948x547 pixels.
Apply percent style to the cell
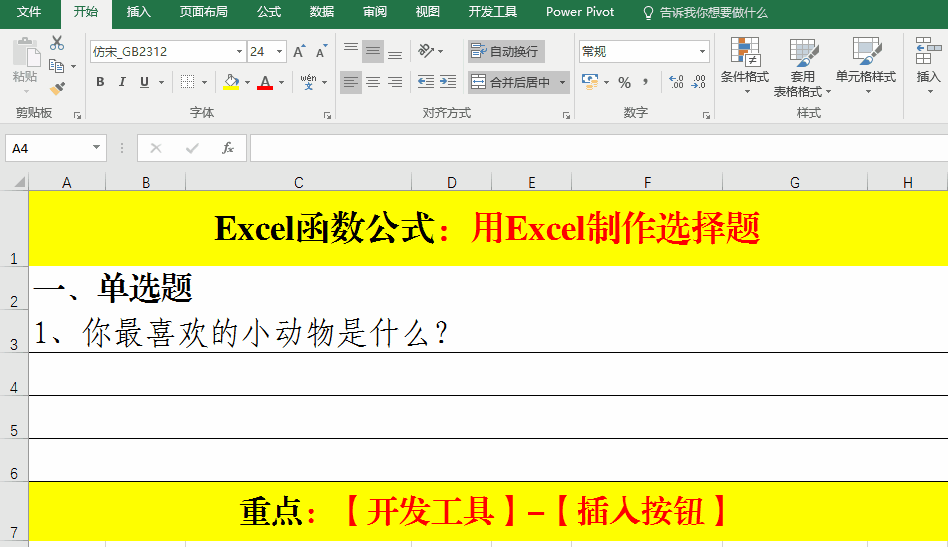624,82
